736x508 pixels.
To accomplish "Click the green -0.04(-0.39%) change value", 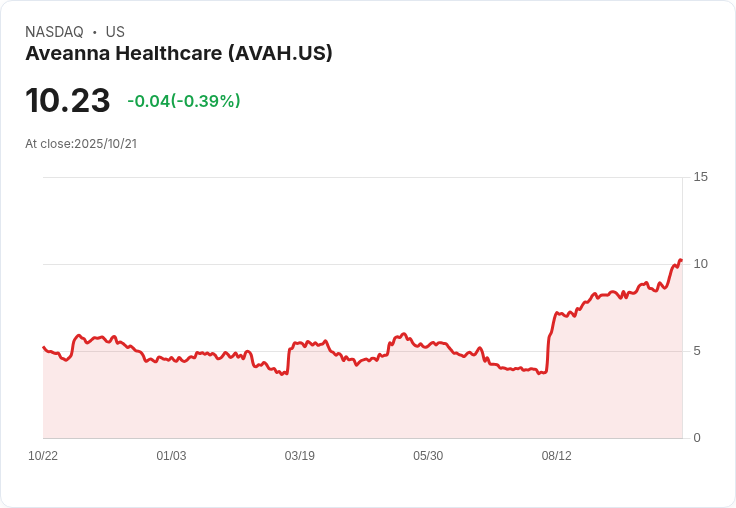I will click(184, 101).
